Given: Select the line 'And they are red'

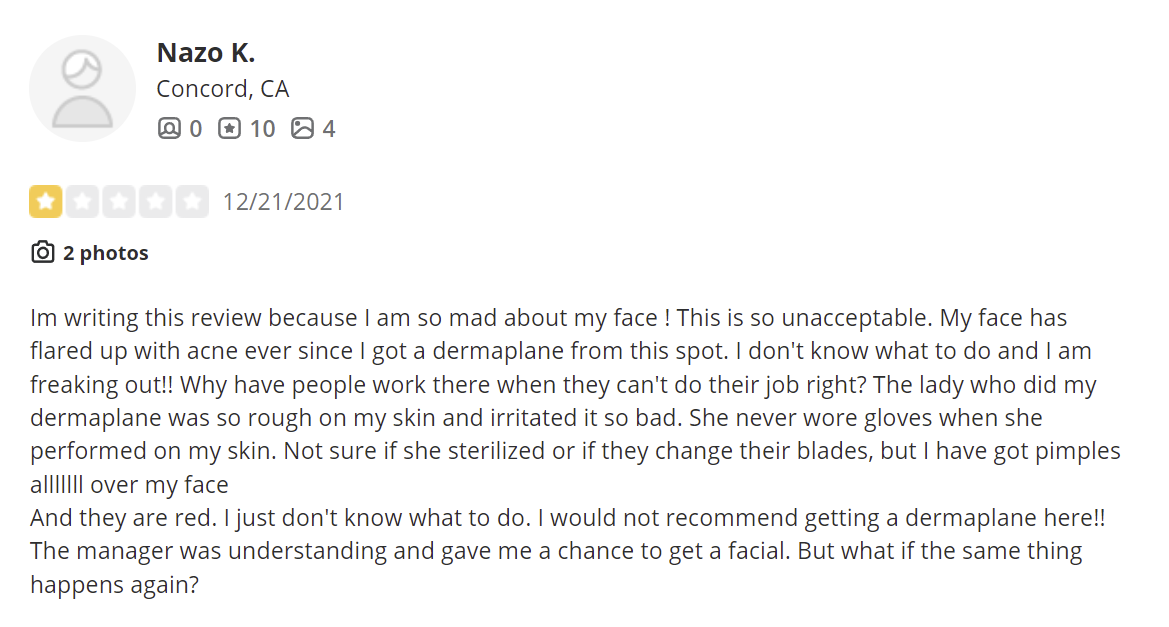Looking at the screenshot, I should point(567,517).
